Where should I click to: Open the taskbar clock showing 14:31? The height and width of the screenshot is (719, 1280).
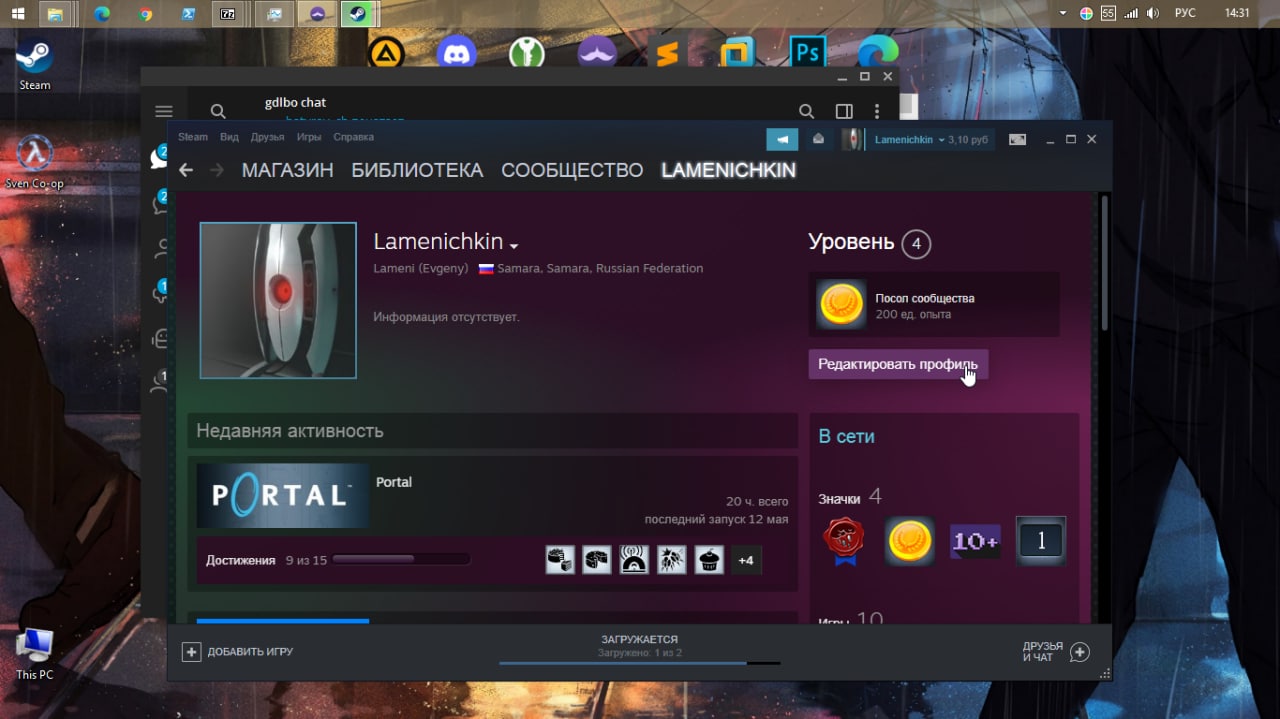1237,14
